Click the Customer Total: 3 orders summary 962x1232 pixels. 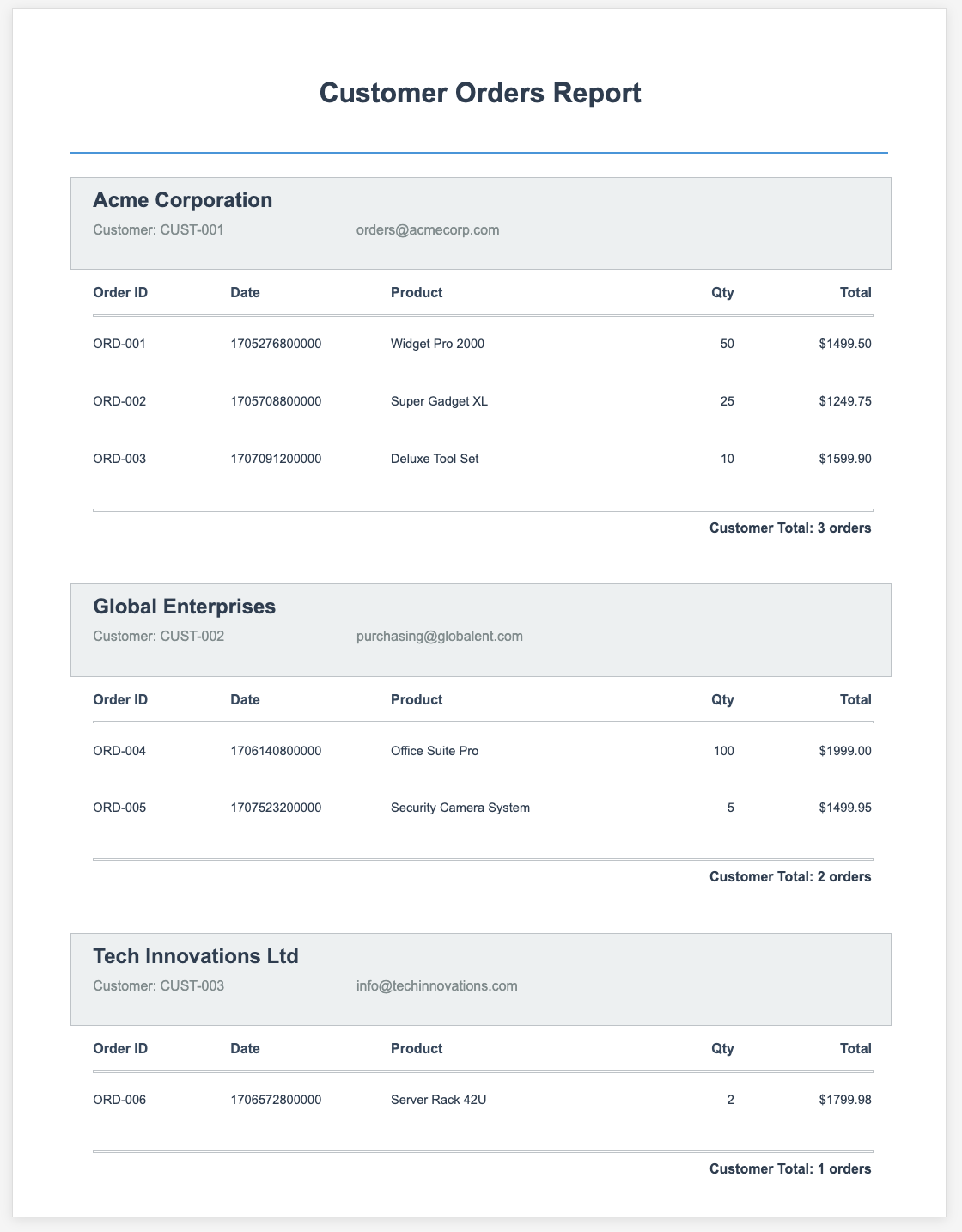[790, 528]
